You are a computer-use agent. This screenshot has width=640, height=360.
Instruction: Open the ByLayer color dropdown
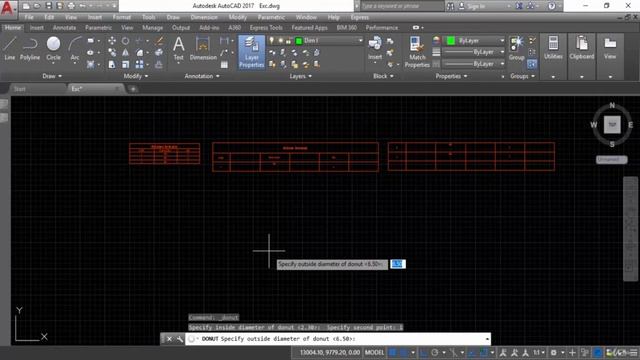(502, 40)
